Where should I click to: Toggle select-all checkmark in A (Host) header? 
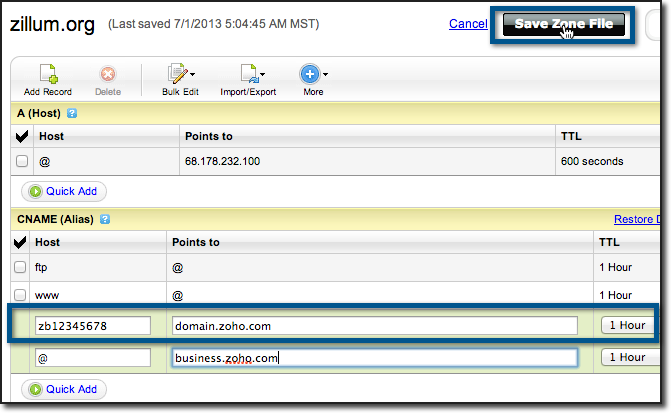pyautogui.click(x=22, y=136)
